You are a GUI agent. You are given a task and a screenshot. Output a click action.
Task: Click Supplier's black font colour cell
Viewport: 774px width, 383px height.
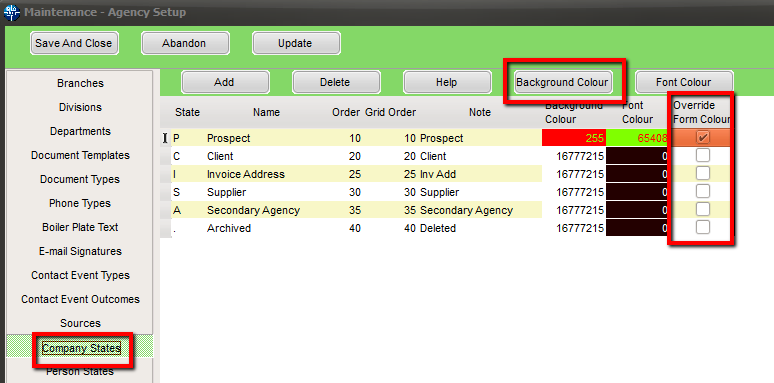tap(637, 192)
